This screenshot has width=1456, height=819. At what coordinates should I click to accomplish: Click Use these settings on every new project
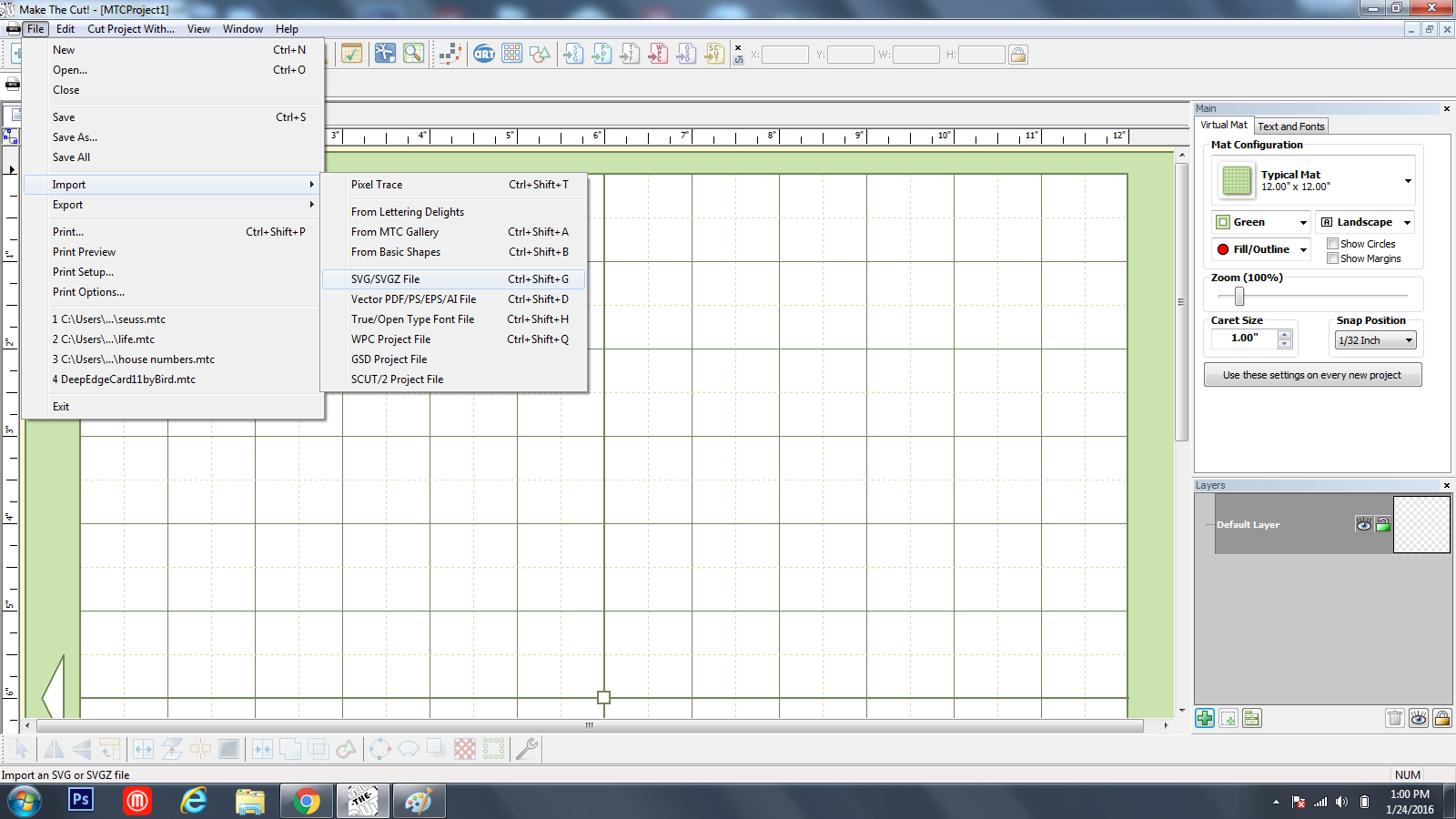pos(1312,375)
